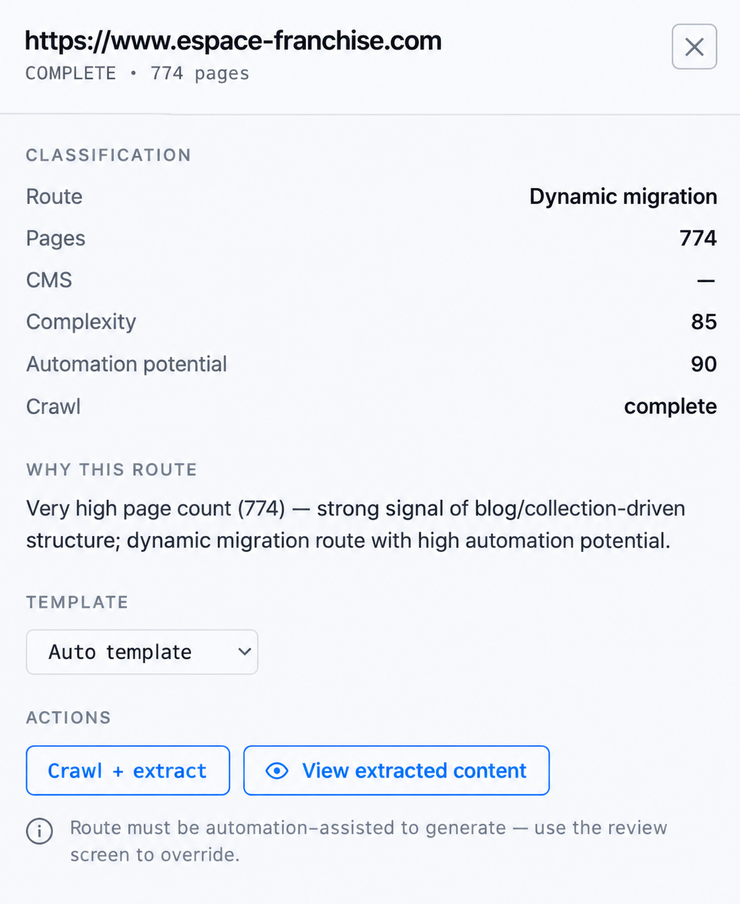Click the dropdown chevron in template selector
The width and height of the screenshot is (740, 904).
coord(244,652)
